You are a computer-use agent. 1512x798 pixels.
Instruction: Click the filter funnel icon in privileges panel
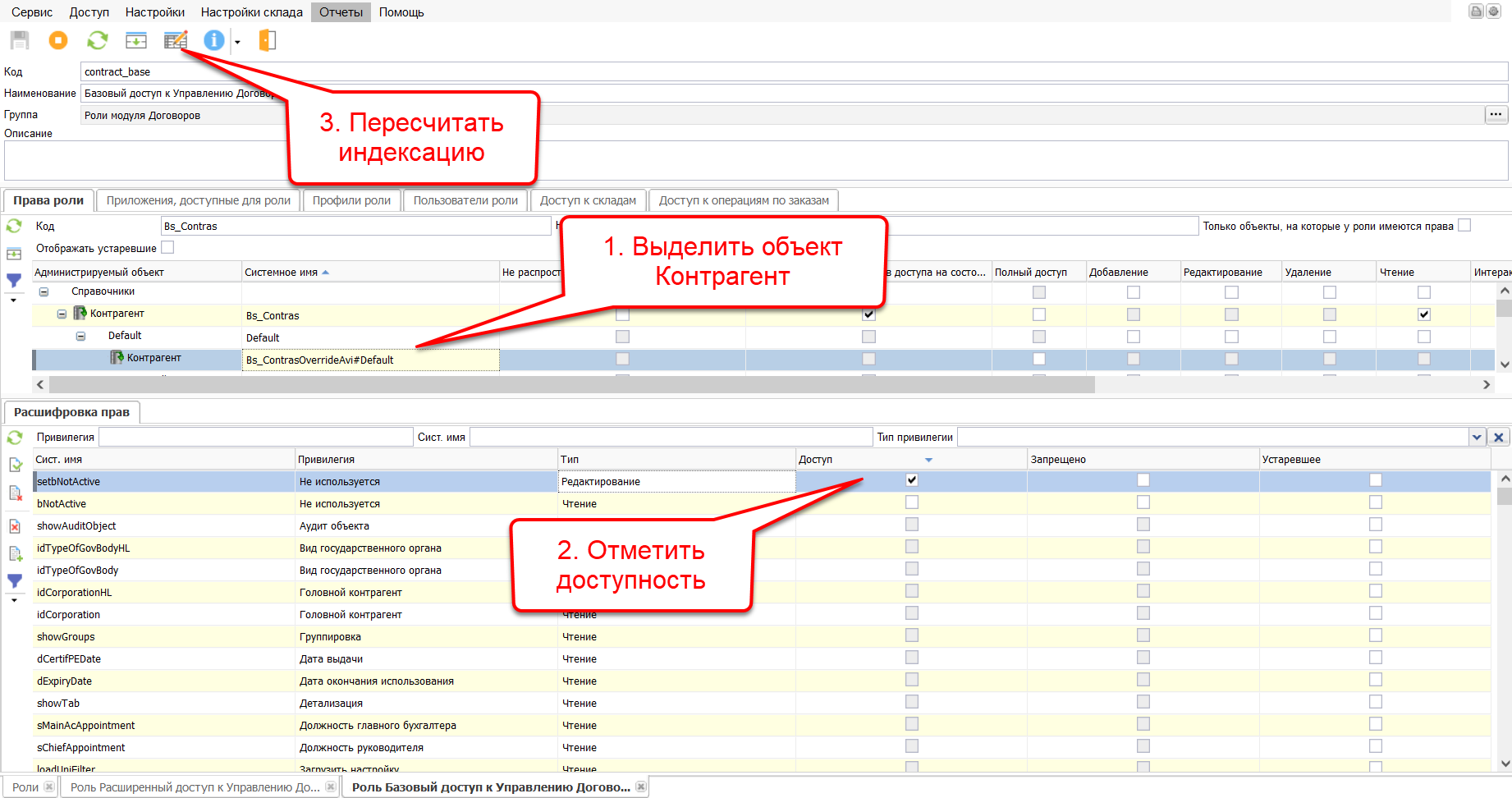point(15,581)
